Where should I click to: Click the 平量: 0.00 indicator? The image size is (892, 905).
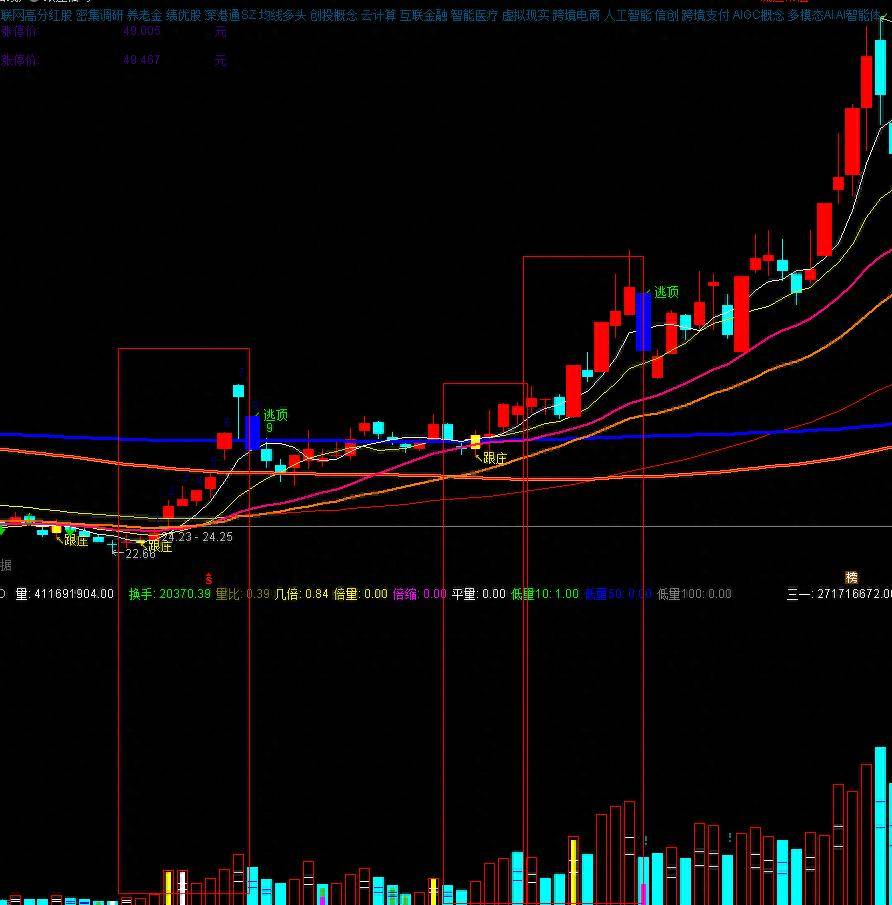tap(479, 594)
